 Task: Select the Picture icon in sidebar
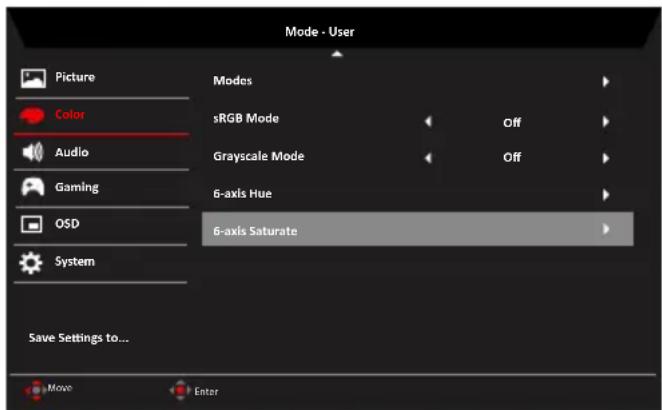[33, 78]
